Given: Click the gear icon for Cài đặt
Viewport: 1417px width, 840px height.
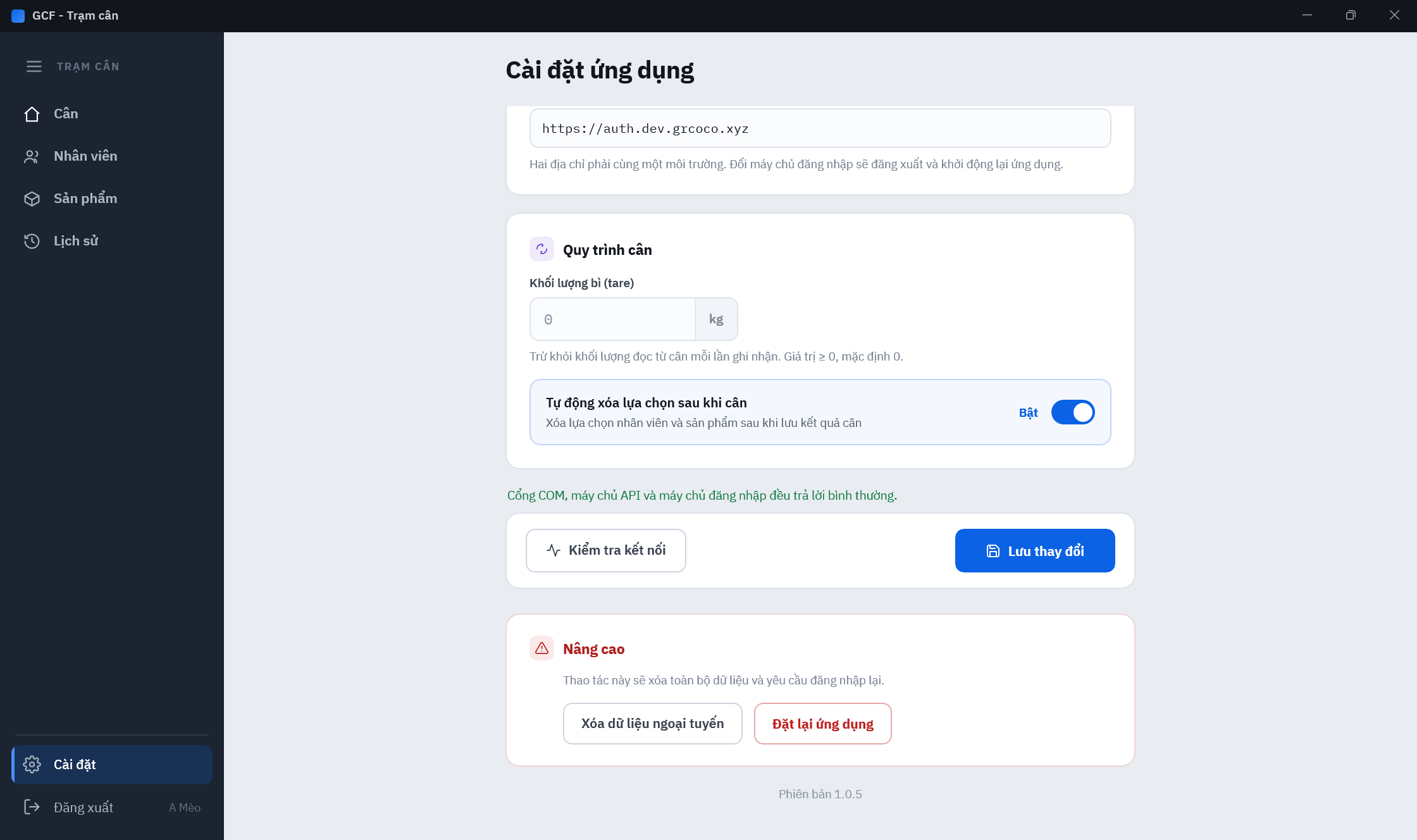Looking at the screenshot, I should (x=32, y=765).
